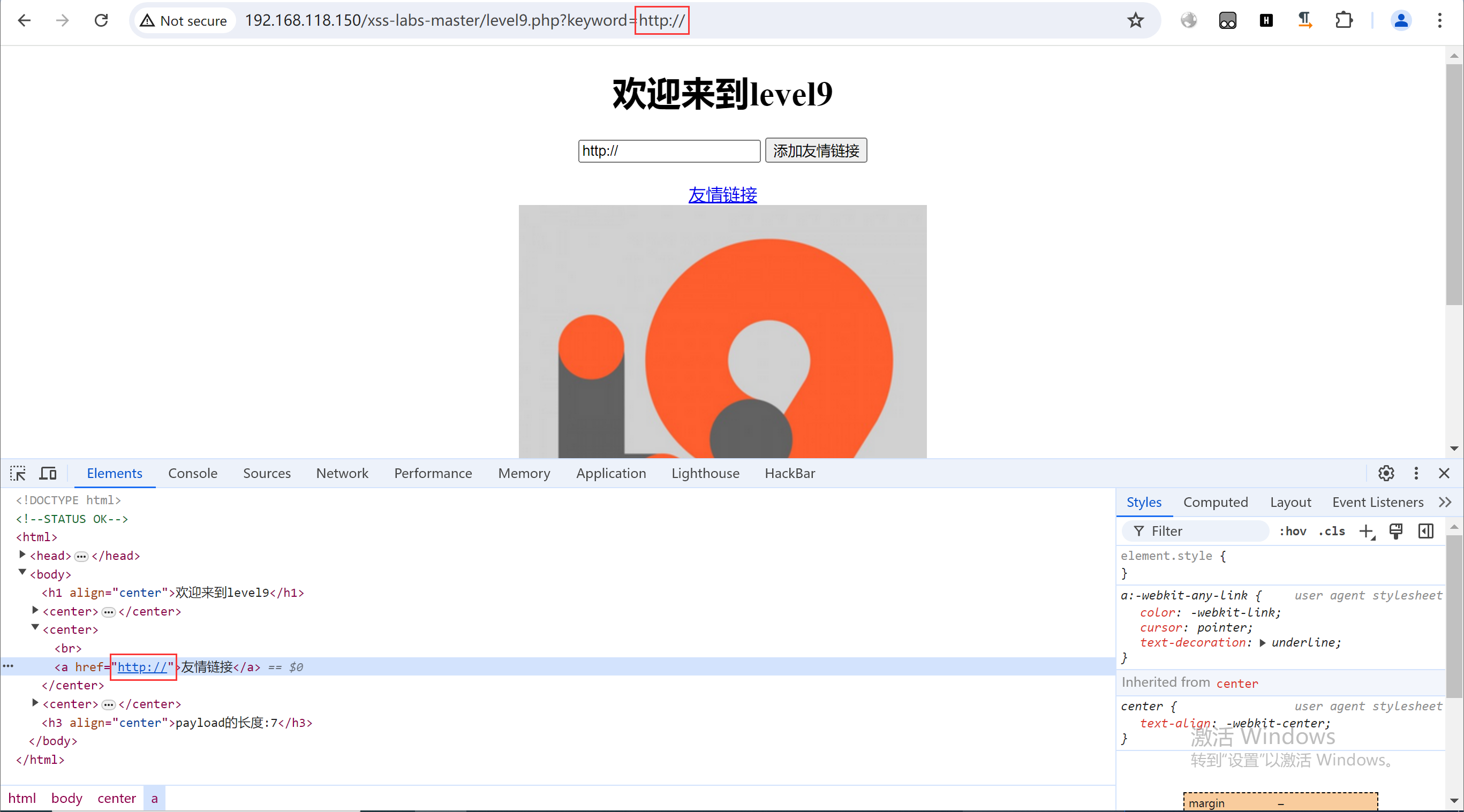Viewport: 1464px width, 812px height.
Task: Toggle the device toolbar emulation
Action: click(48, 473)
